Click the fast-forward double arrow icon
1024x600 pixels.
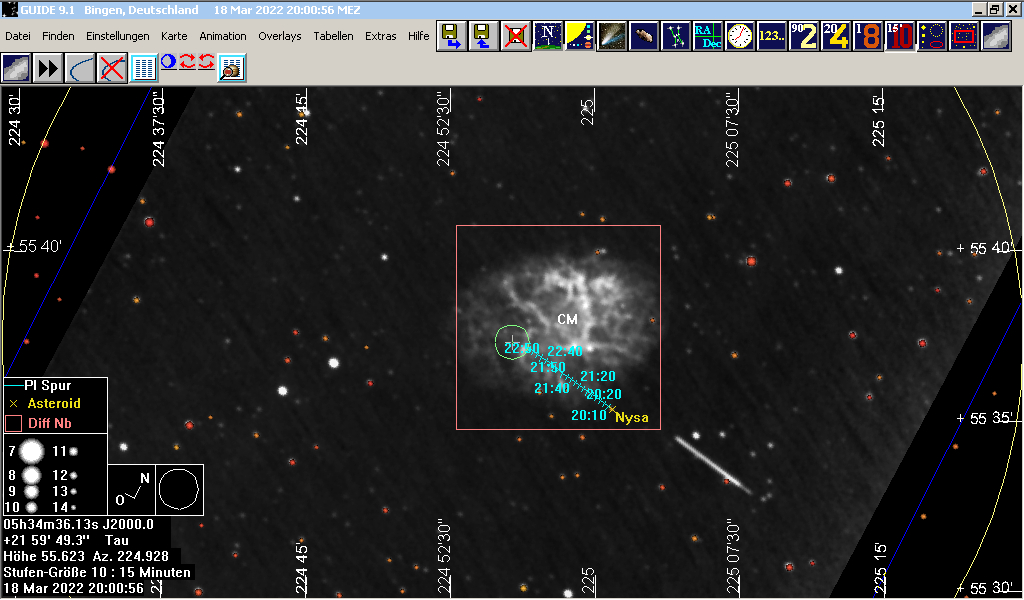tap(48, 68)
